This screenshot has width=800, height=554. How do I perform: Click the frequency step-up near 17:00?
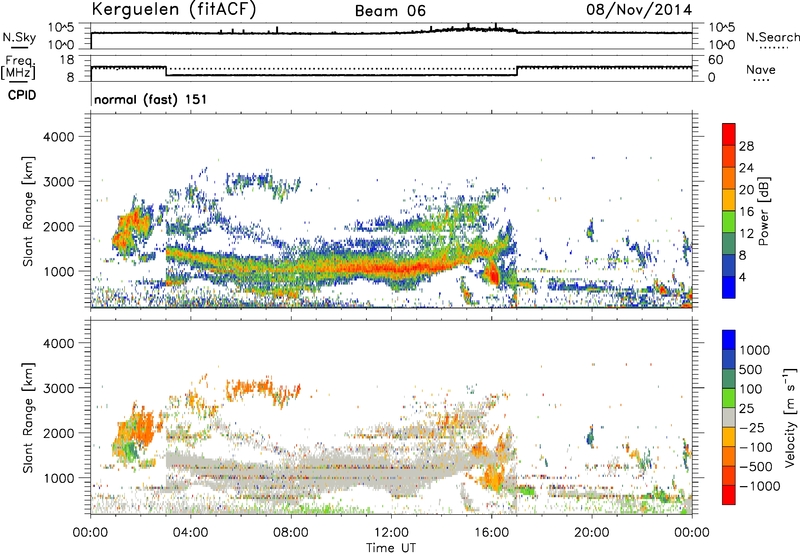pyautogui.click(x=517, y=71)
